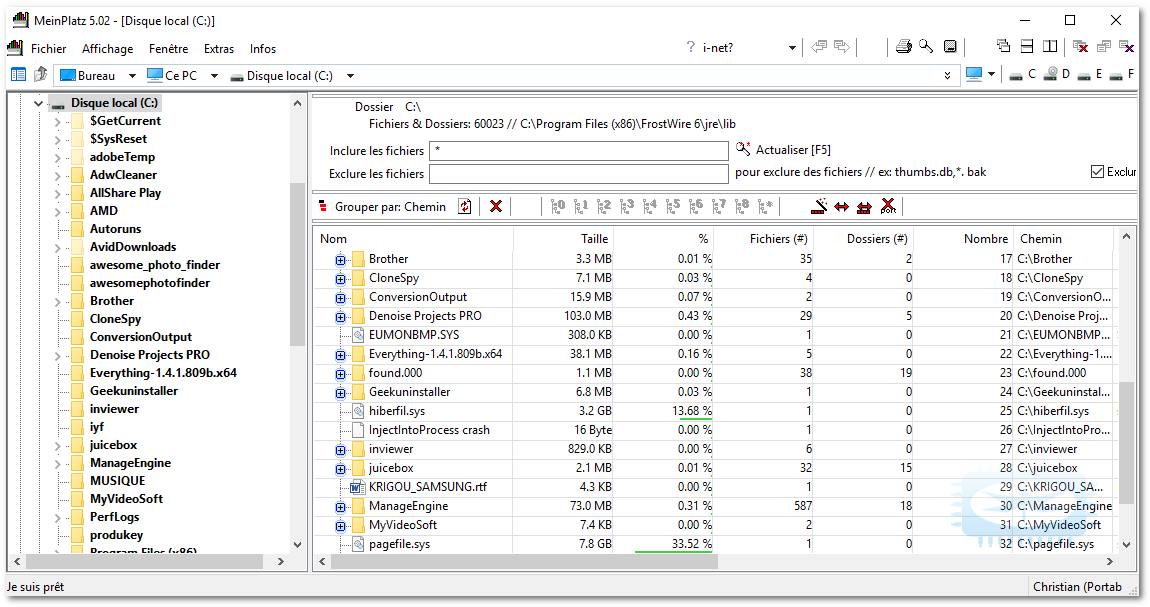Open Disque local (C:) breadcrumb dropdown arrow

pos(351,76)
